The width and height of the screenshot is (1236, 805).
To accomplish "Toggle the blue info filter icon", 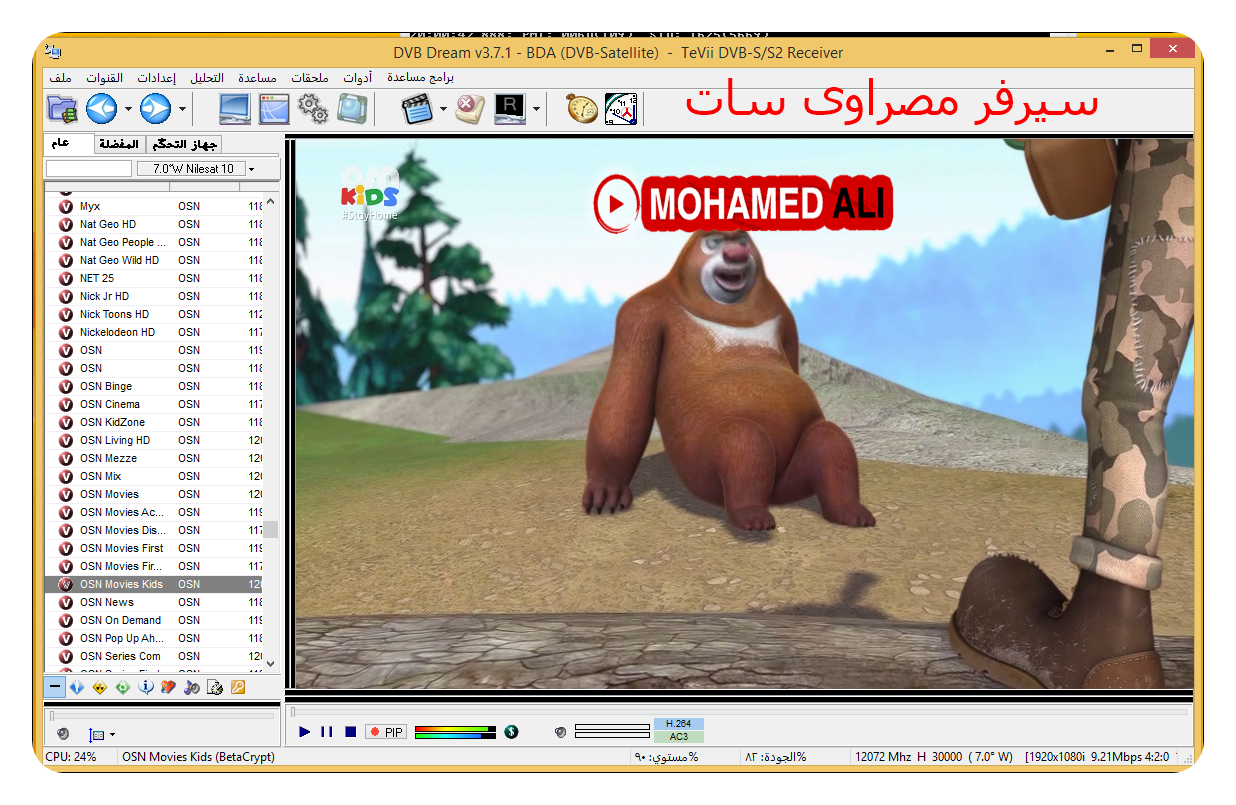I will click(x=146, y=687).
